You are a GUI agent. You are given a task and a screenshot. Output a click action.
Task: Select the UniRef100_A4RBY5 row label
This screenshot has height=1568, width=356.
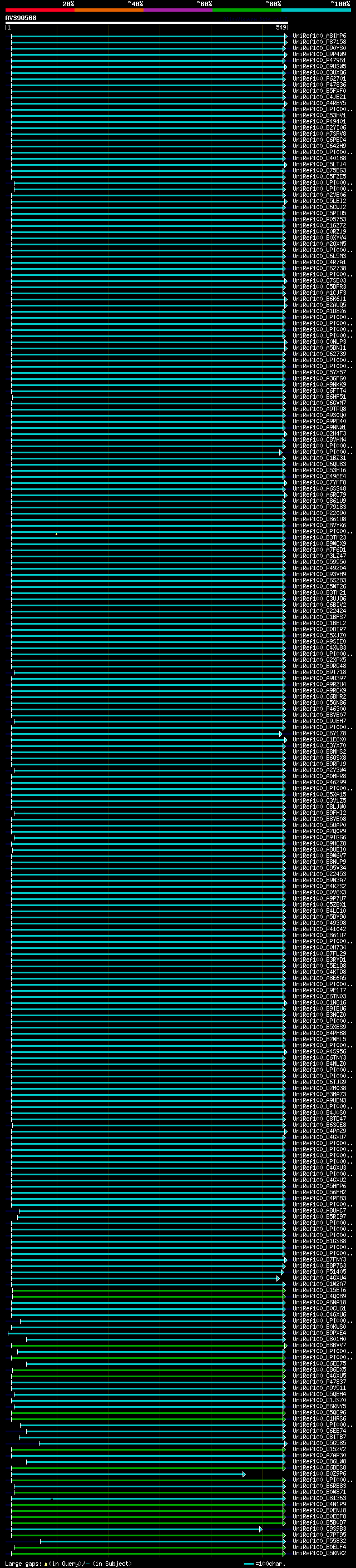[x=319, y=103]
